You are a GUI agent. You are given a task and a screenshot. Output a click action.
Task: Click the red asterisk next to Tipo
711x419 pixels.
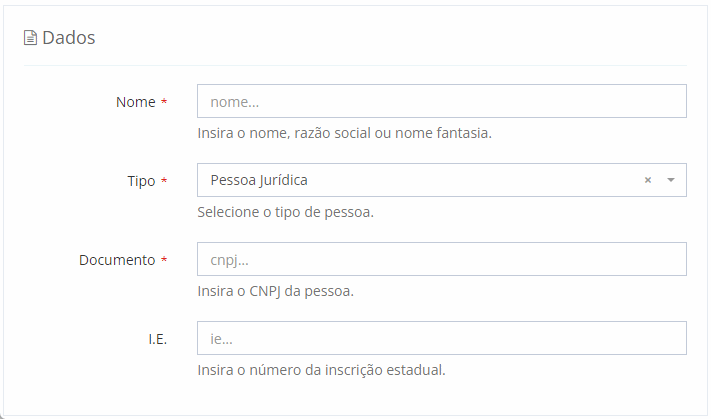[x=164, y=181]
